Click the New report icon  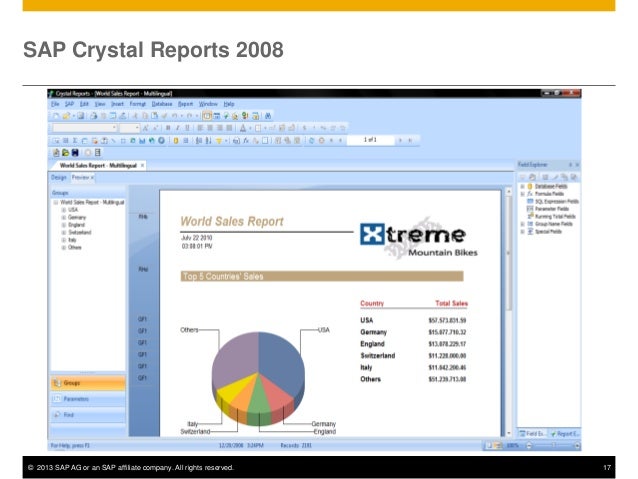(56, 116)
